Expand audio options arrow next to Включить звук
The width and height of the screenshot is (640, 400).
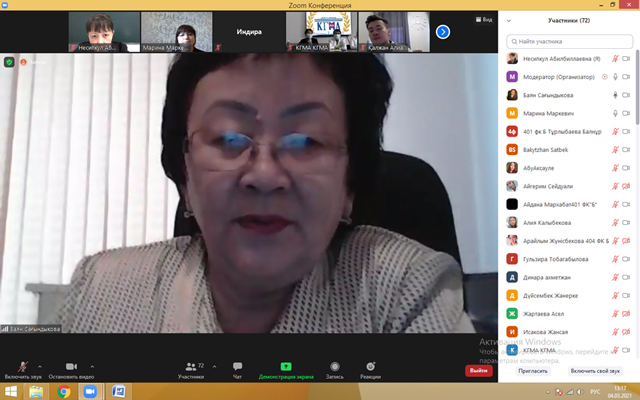[x=40, y=367]
